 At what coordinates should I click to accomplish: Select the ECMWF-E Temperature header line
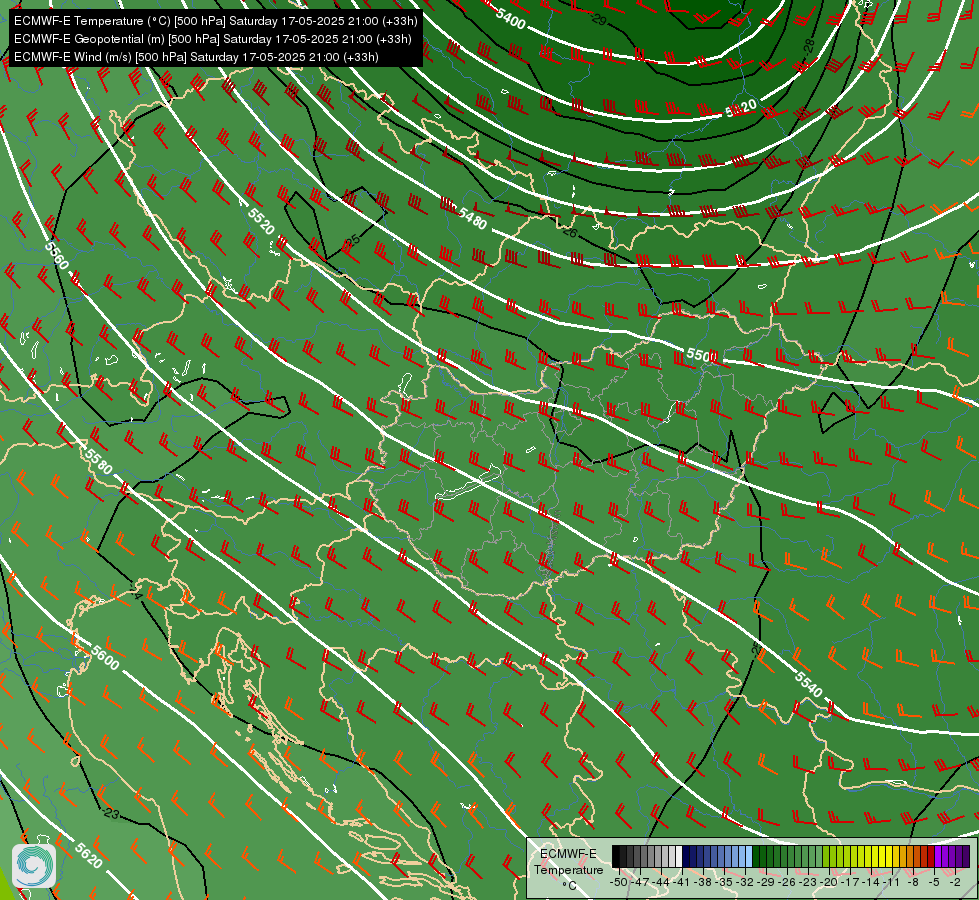tap(215, 21)
